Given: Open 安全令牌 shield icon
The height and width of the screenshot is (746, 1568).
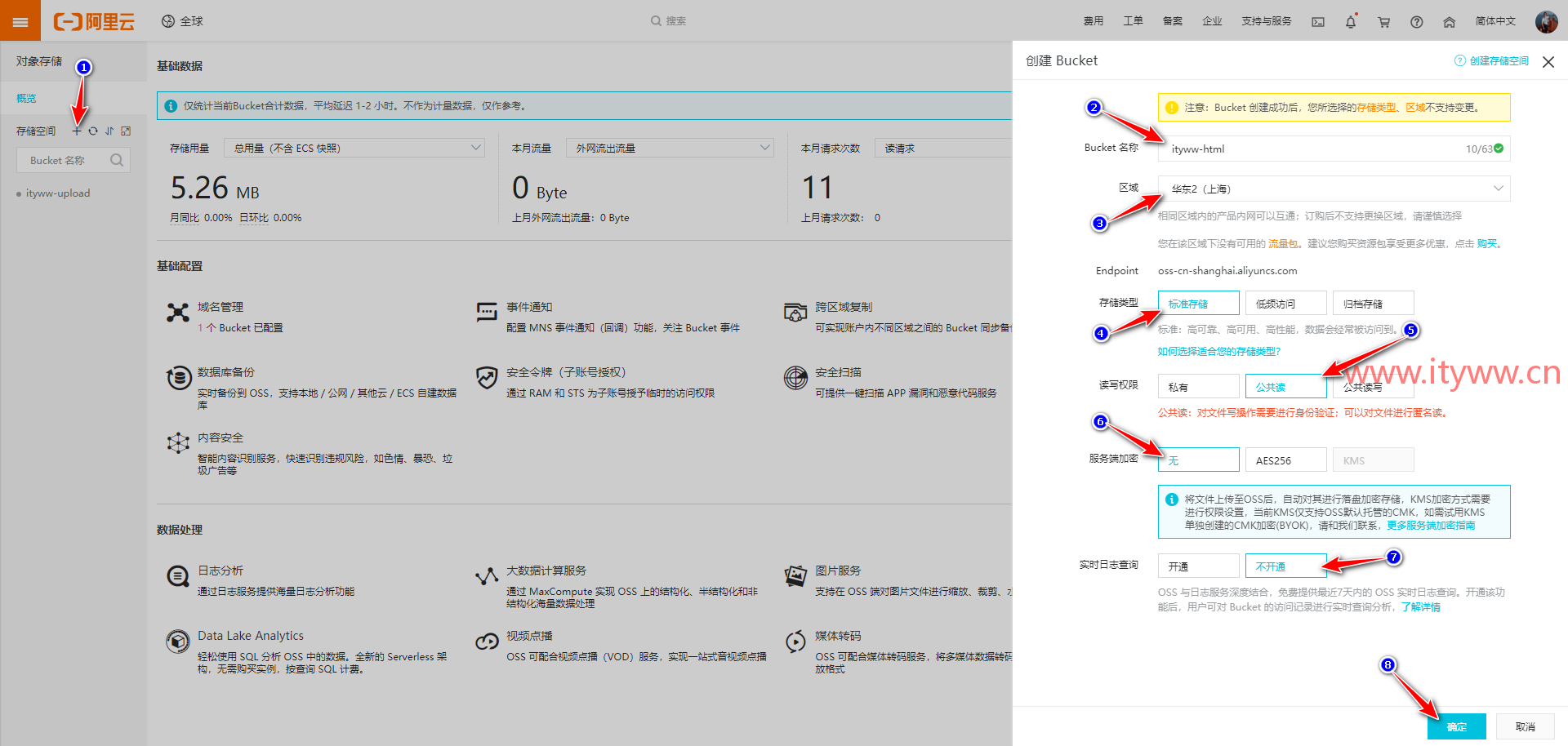Looking at the screenshot, I should [x=487, y=378].
